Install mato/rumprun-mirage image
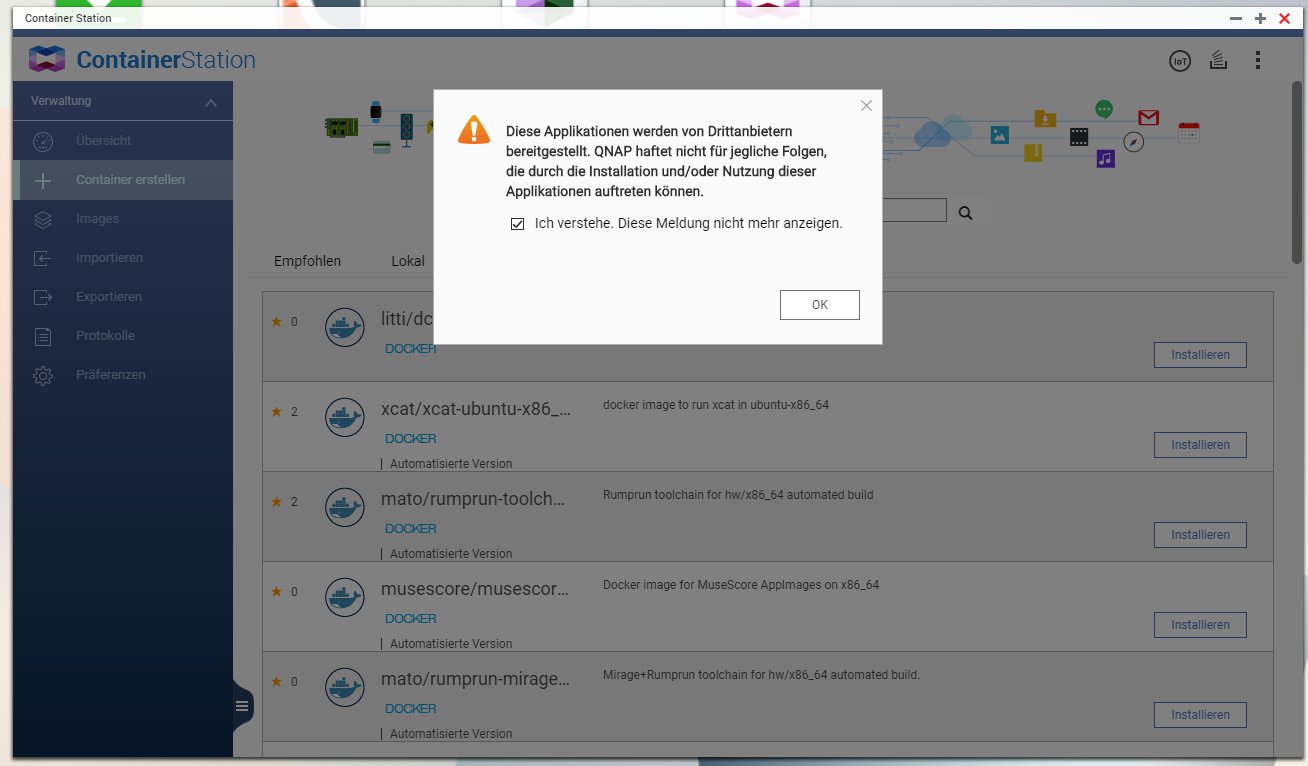Viewport: 1308px width, 766px height. tap(1200, 715)
